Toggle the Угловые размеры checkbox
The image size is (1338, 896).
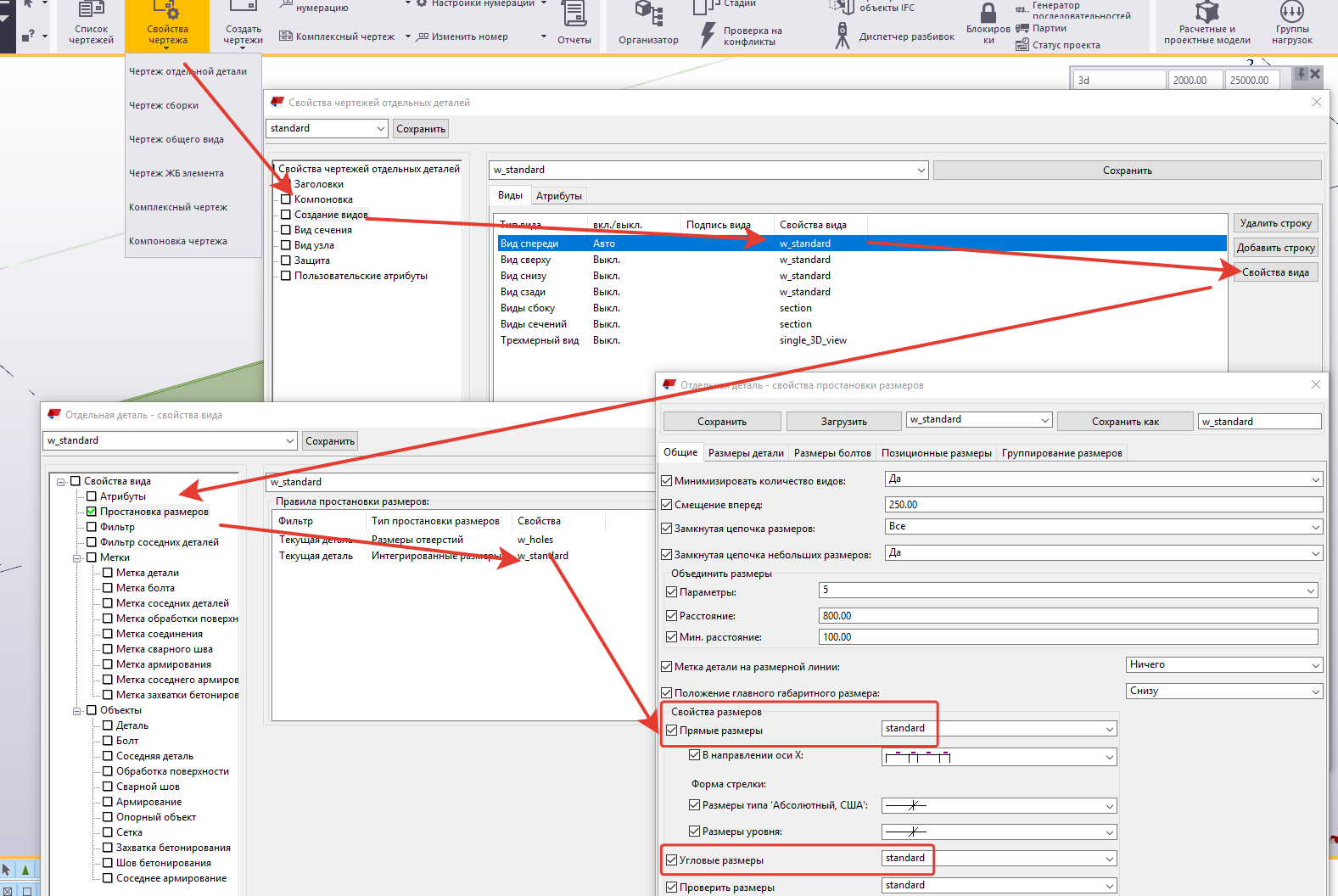(672, 860)
